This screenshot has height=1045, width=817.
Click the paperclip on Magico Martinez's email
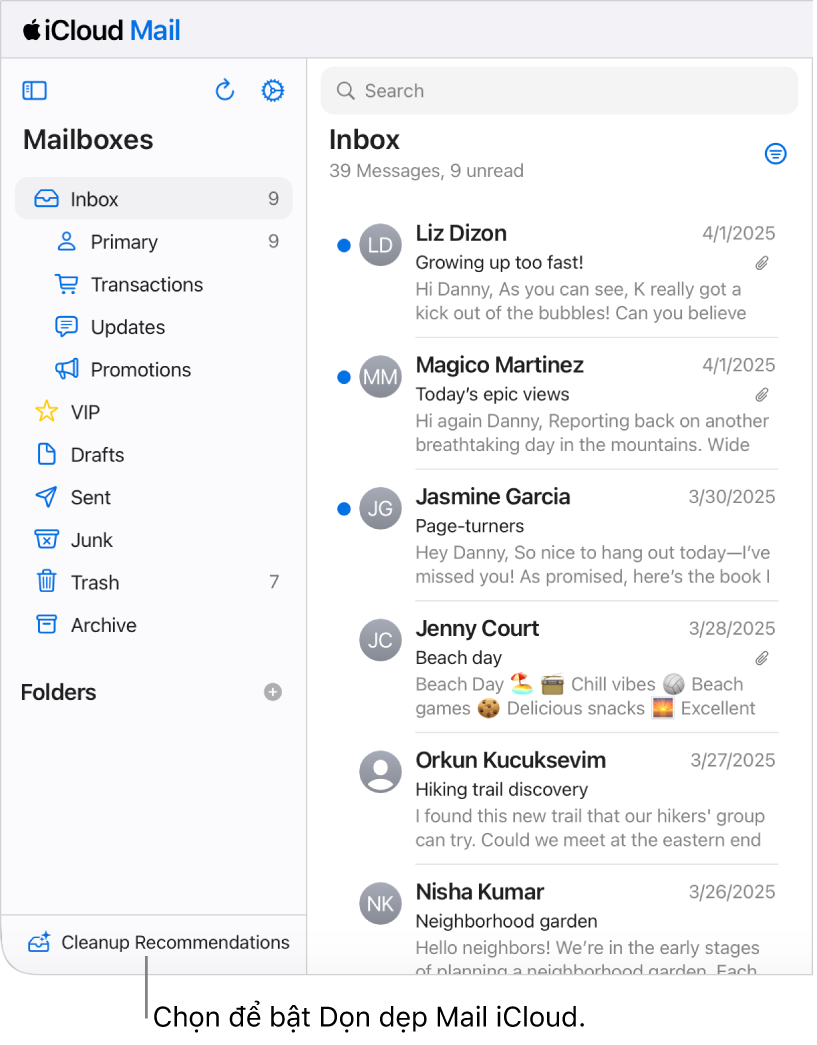762,395
